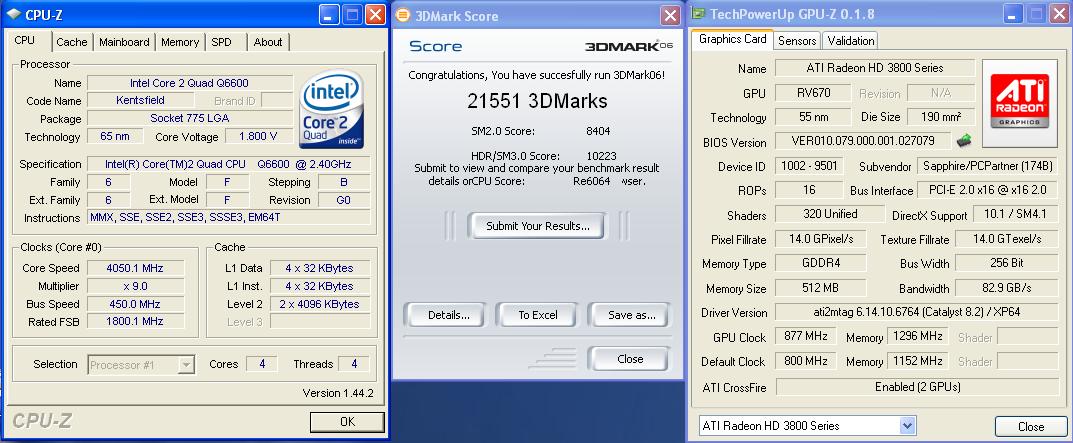1073x443 pixels.
Task: Minimize the GPU-Z window
Action: point(1012,14)
